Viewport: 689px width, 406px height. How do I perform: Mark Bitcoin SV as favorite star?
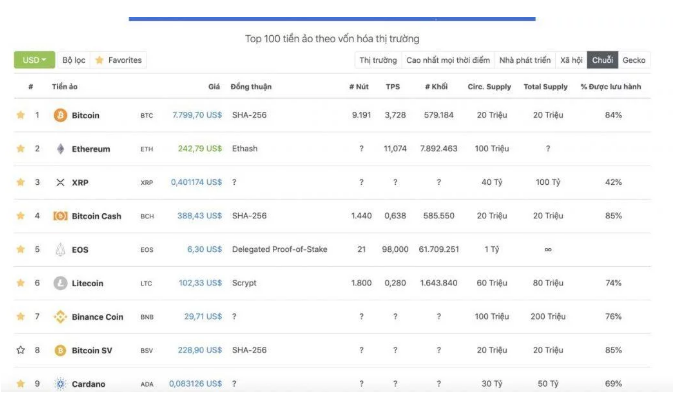pyautogui.click(x=21, y=350)
